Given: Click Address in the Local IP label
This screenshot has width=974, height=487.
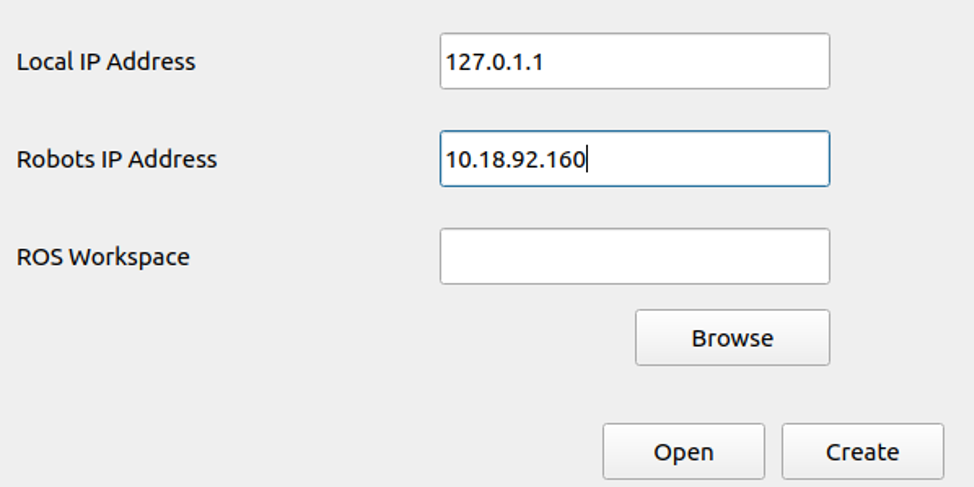Looking at the screenshot, I should [150, 61].
